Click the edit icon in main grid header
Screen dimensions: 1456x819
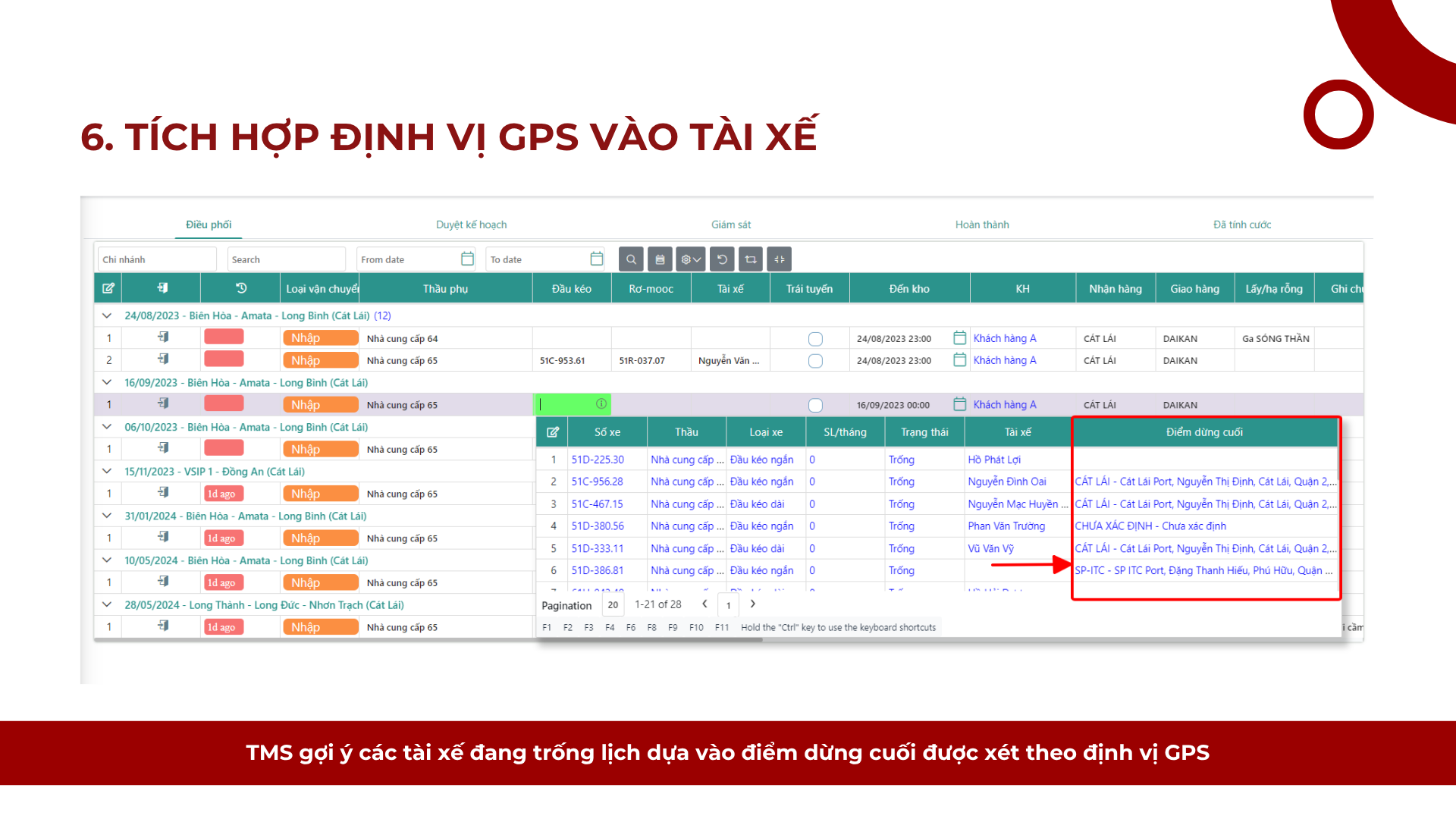pos(108,288)
